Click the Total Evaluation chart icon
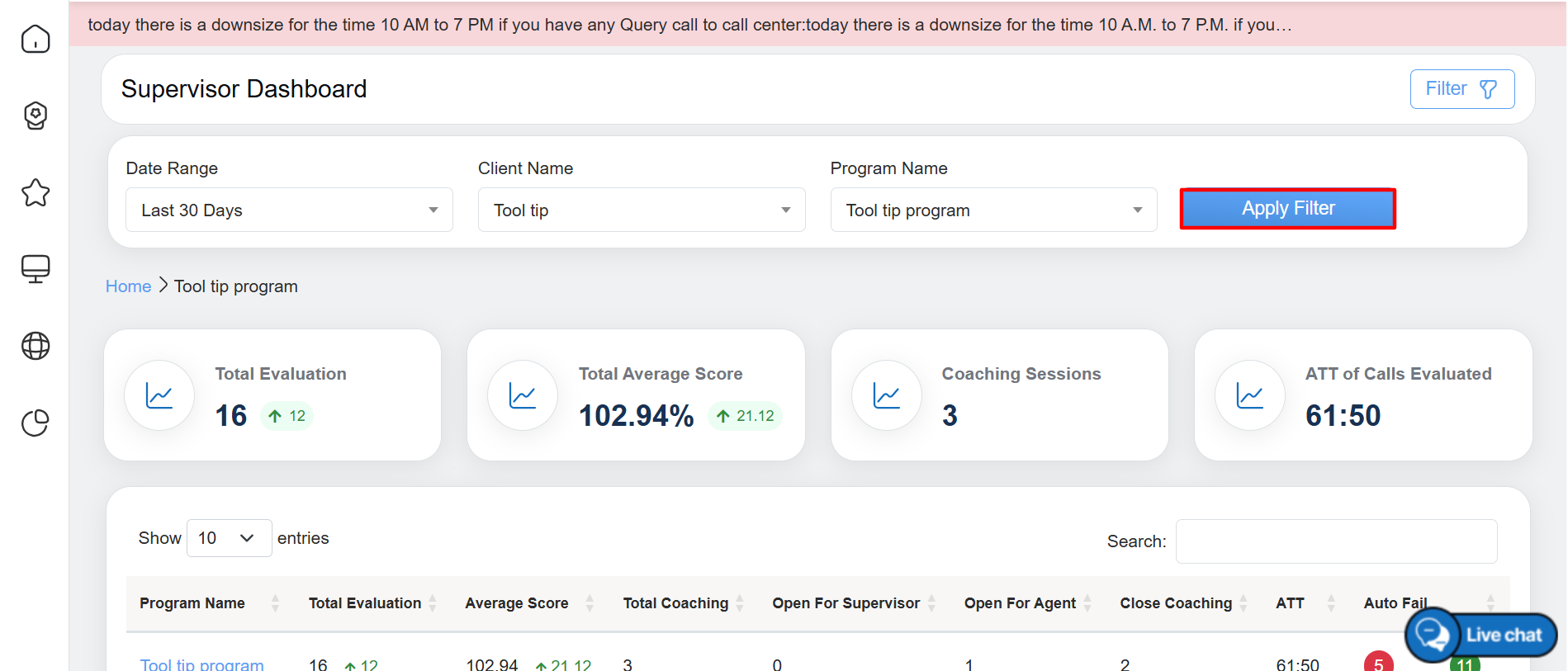1568x671 pixels. 159,396
